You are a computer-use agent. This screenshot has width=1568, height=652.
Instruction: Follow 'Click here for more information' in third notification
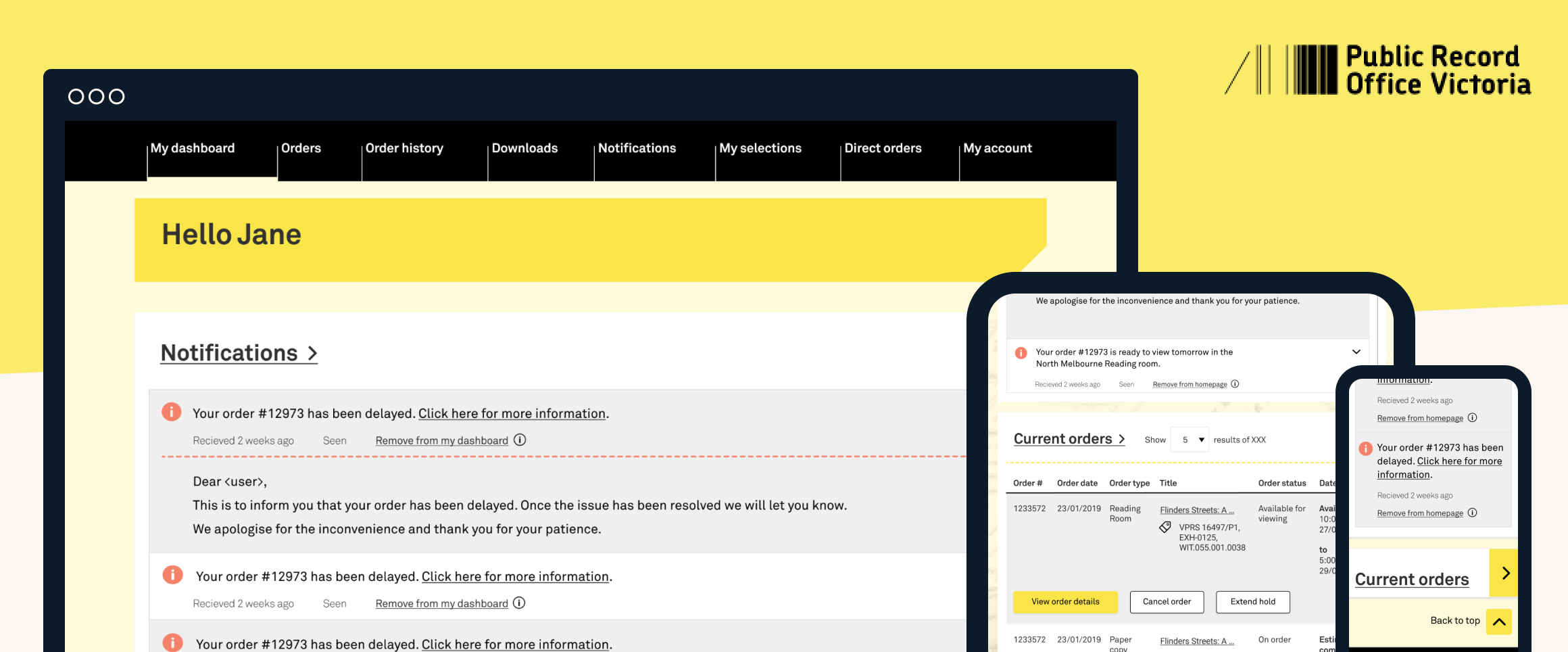(x=515, y=645)
